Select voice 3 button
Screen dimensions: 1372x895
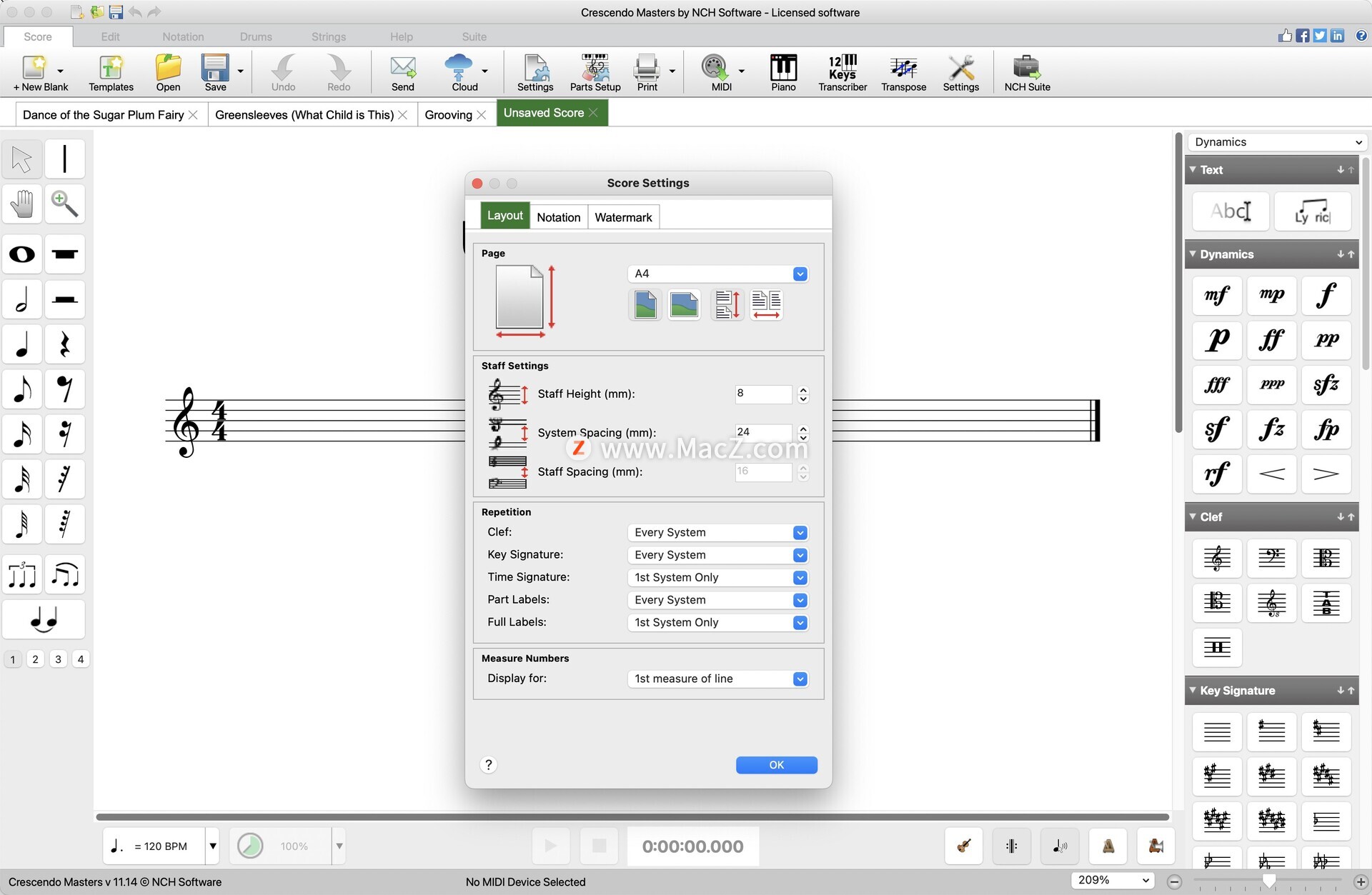(59, 659)
